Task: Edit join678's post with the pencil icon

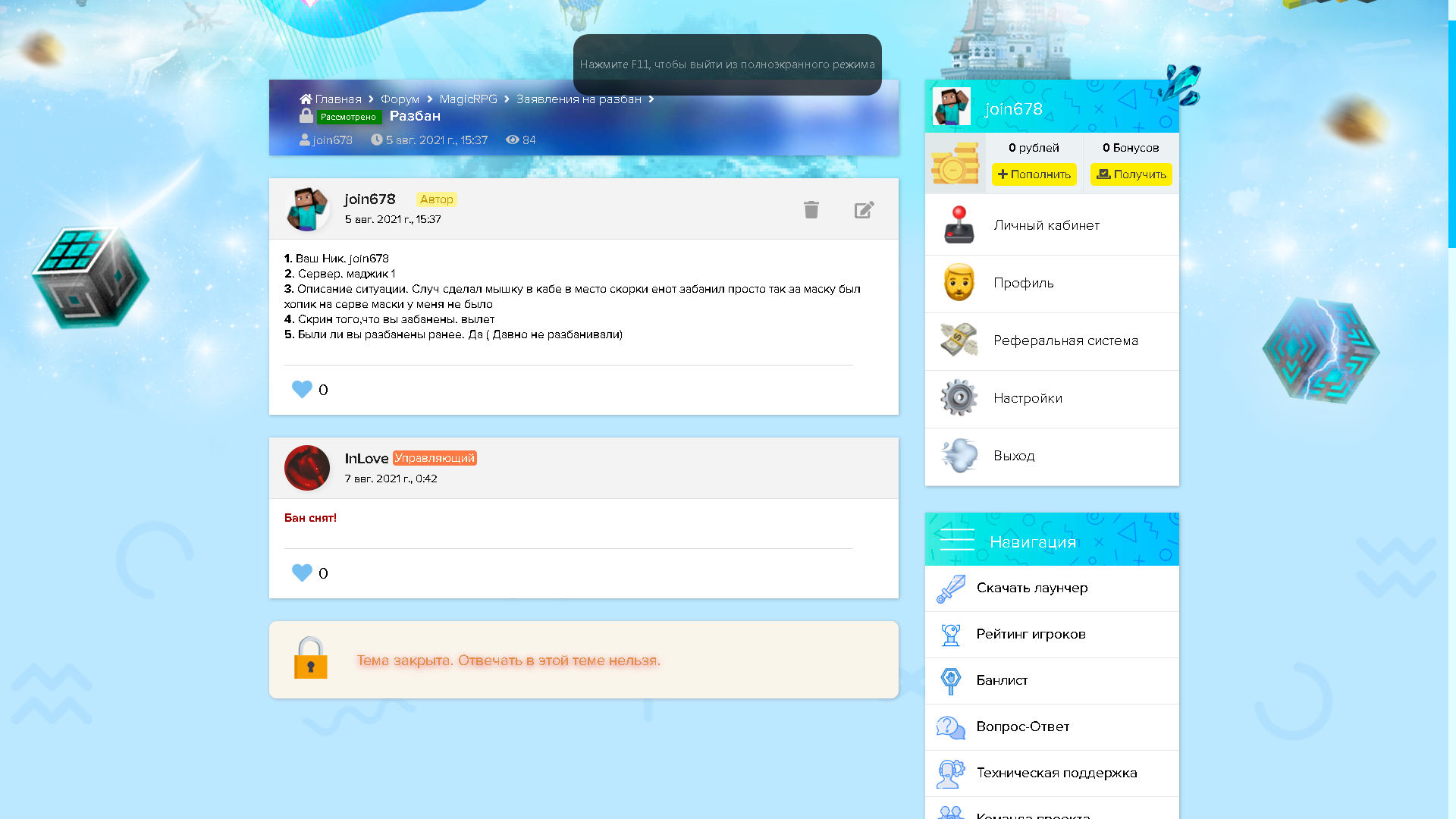Action: (864, 209)
